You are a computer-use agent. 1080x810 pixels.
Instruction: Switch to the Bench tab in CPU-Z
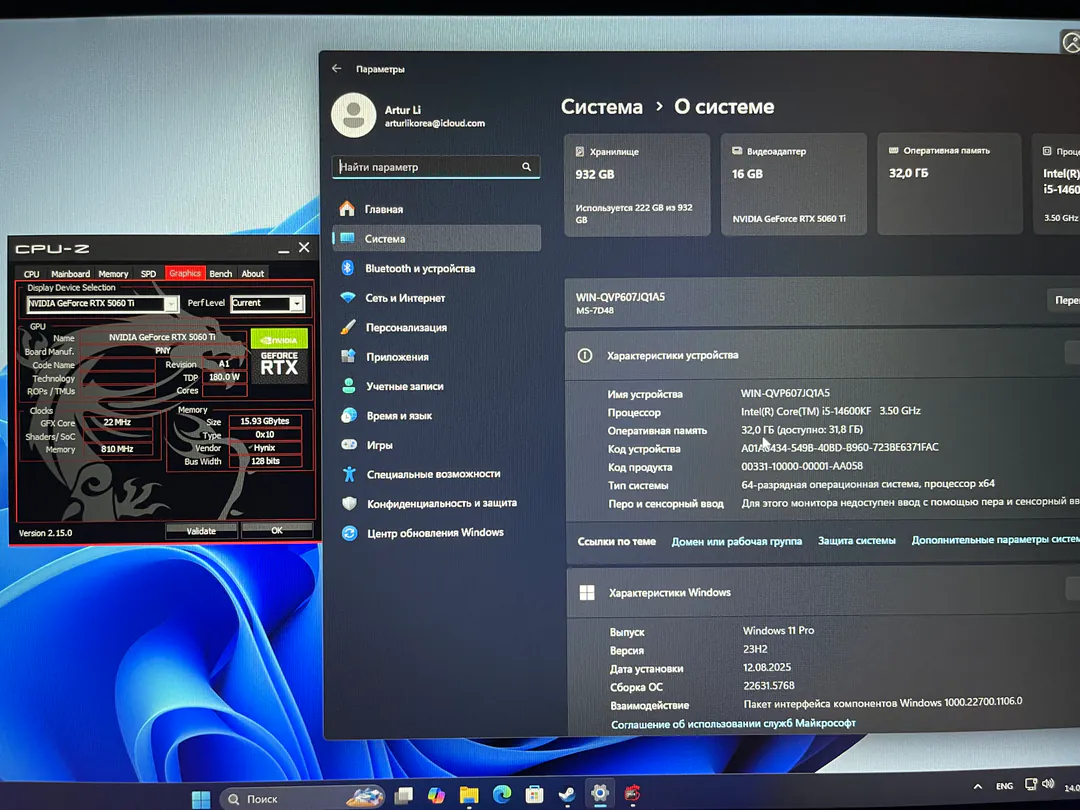click(220, 273)
